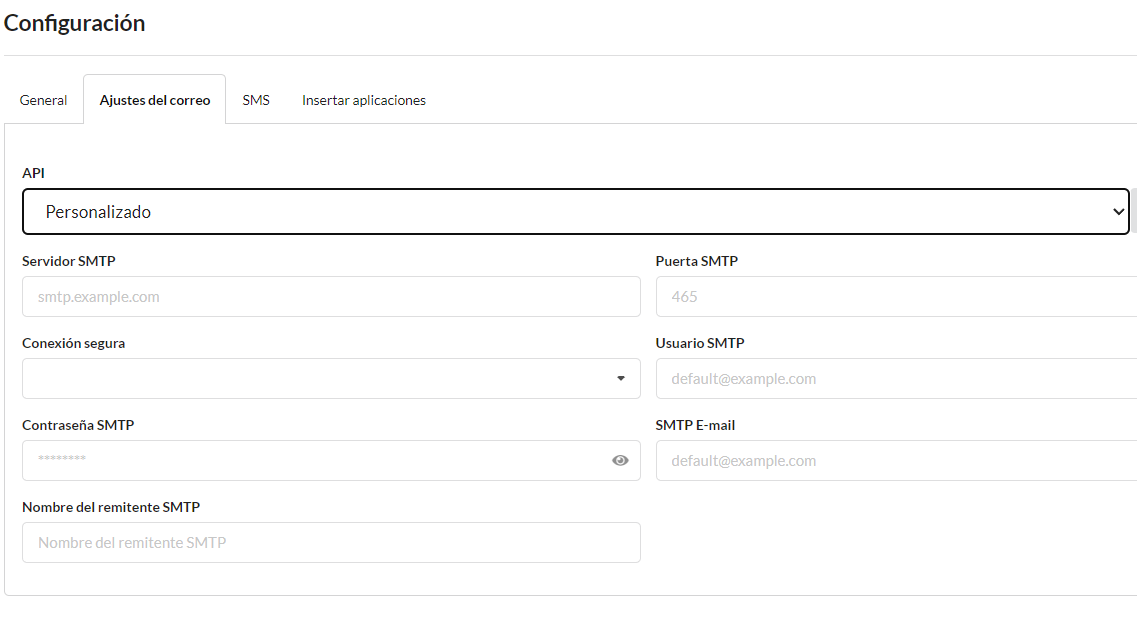Select the Insertar aplicaciones tab
The height and width of the screenshot is (617, 1137).
tap(363, 100)
